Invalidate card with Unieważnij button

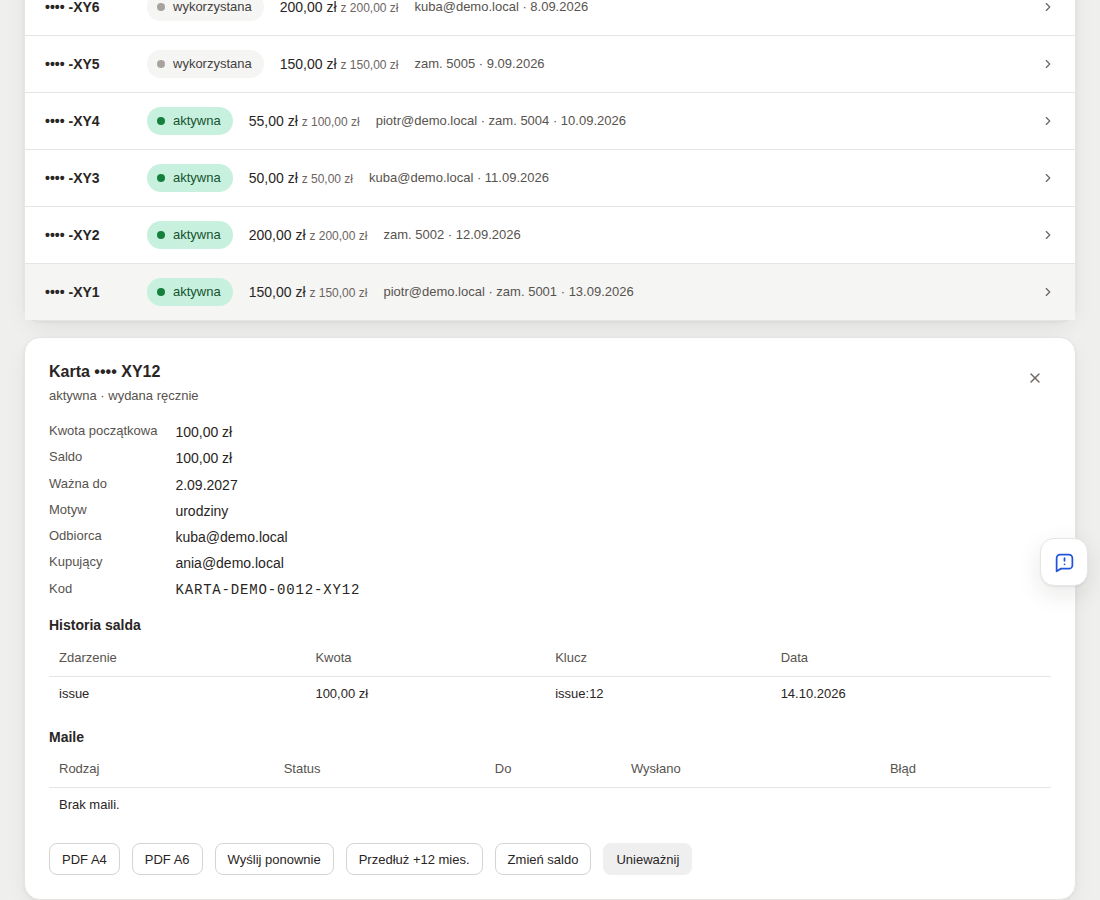(x=648, y=859)
